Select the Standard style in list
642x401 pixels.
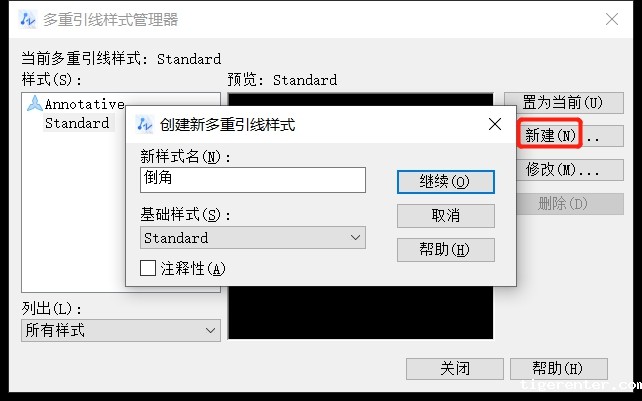pyautogui.click(x=77, y=123)
